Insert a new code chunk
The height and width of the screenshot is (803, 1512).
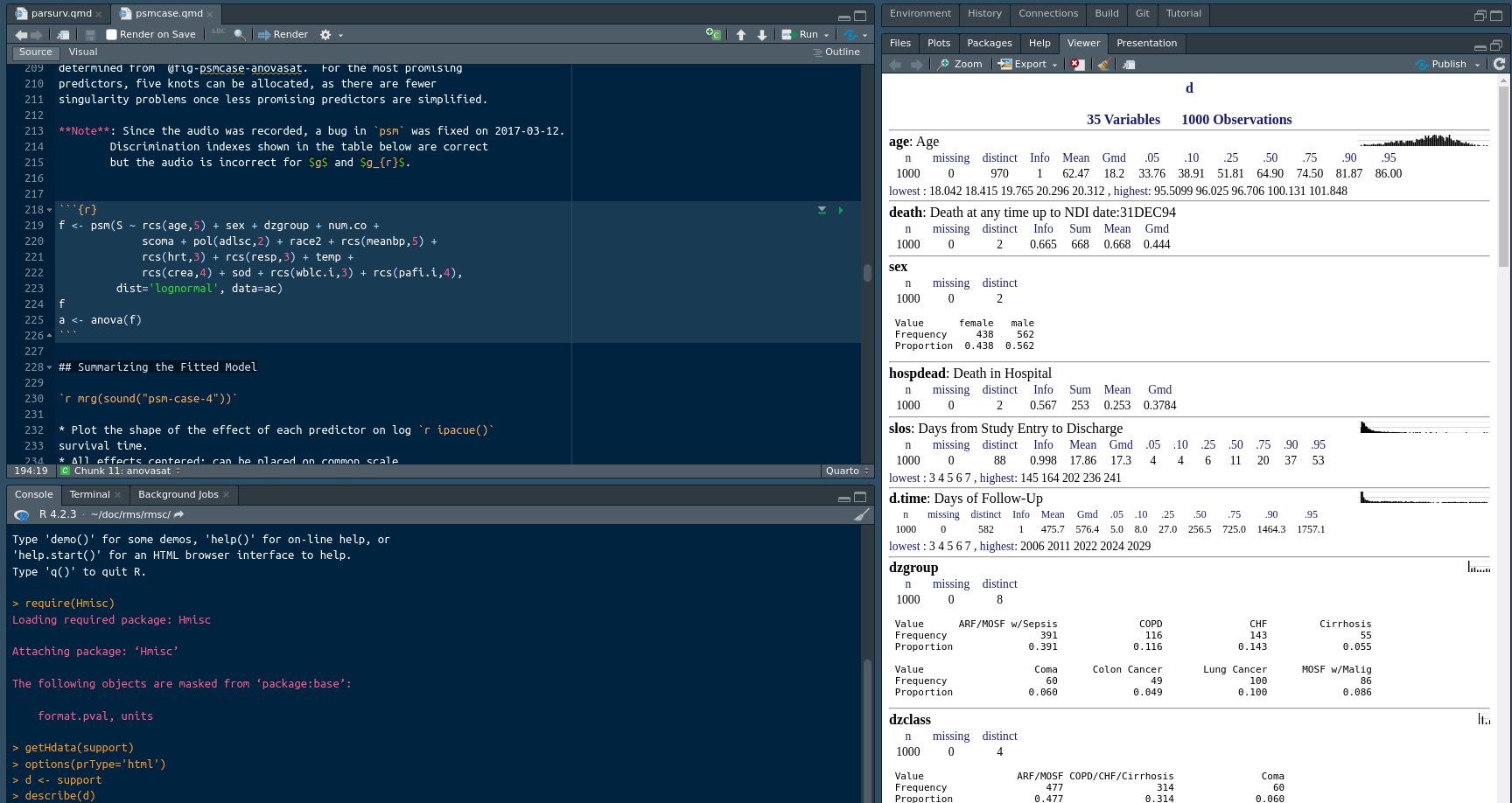pyautogui.click(x=714, y=34)
